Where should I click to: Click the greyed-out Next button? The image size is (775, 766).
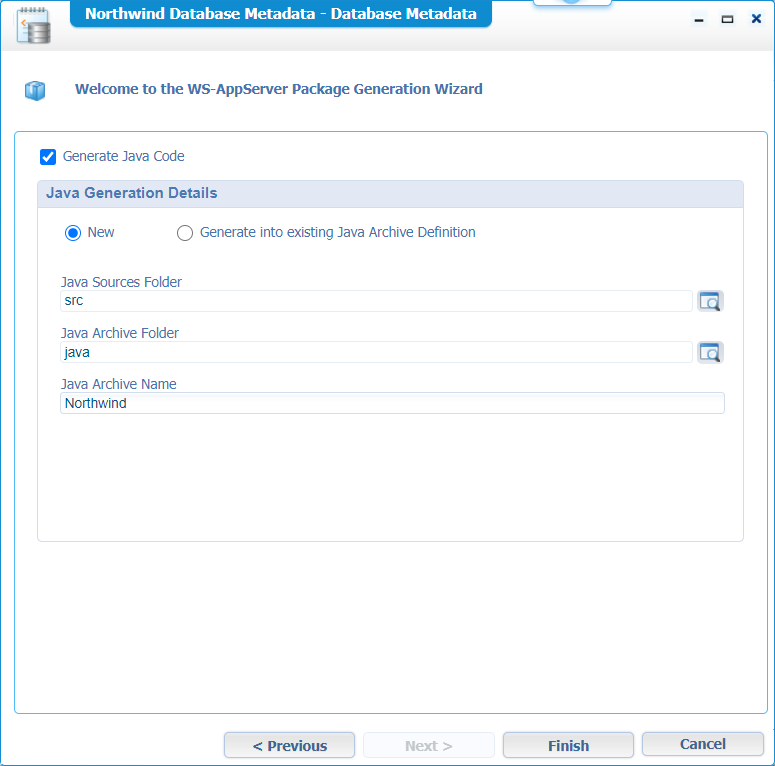(428, 745)
